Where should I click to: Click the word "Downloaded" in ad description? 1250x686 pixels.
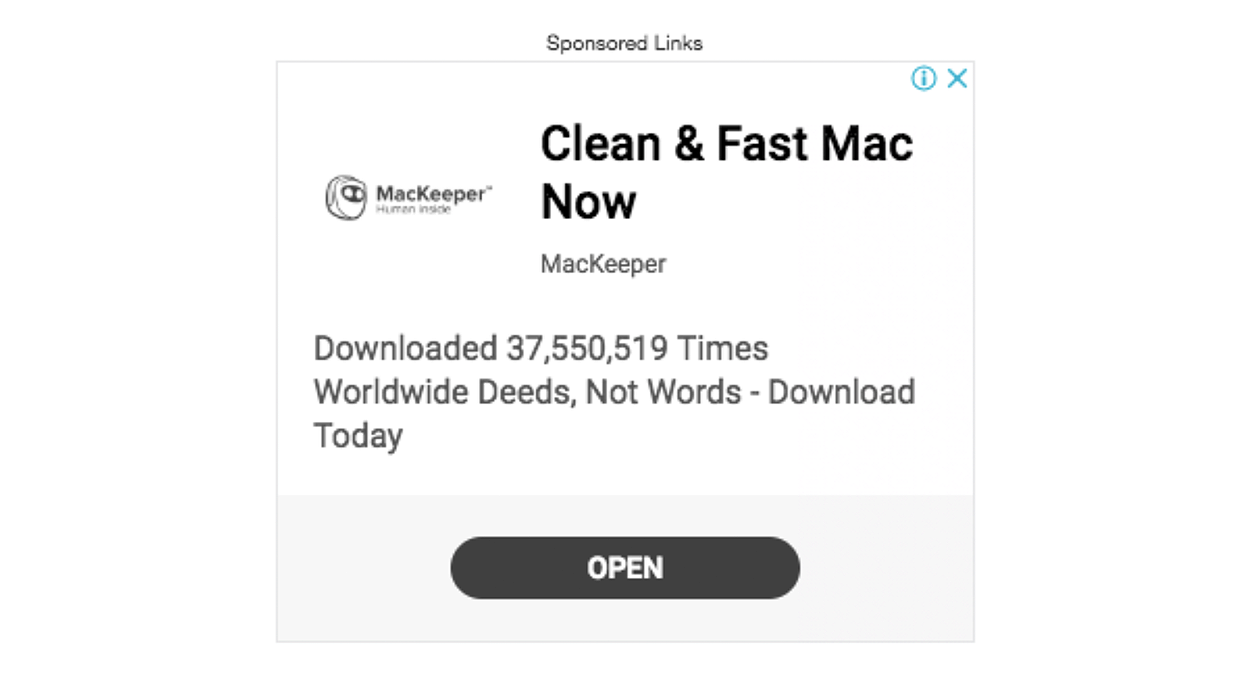pyautogui.click(x=405, y=348)
